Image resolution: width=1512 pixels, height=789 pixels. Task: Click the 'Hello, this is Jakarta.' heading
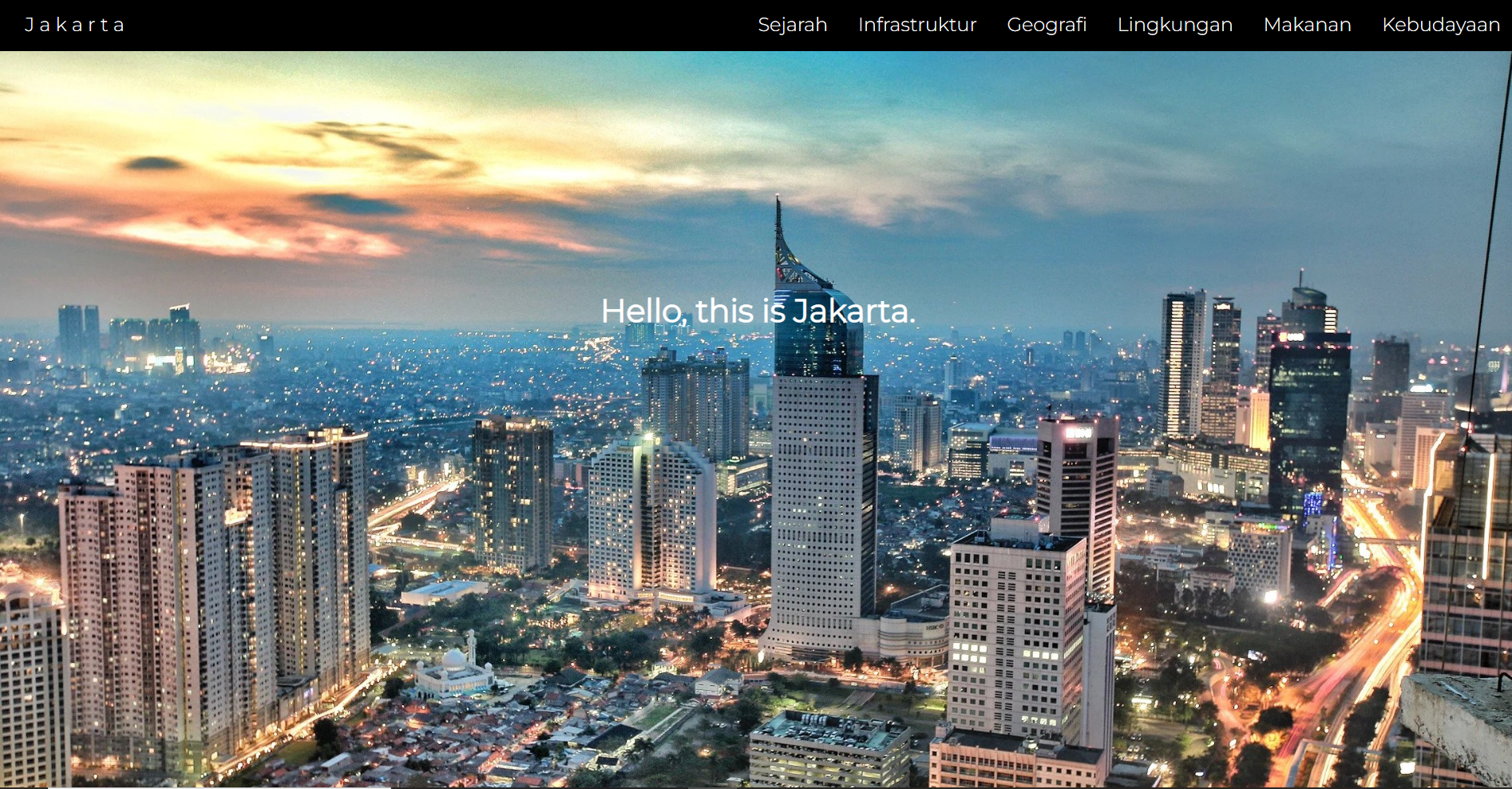(x=758, y=311)
